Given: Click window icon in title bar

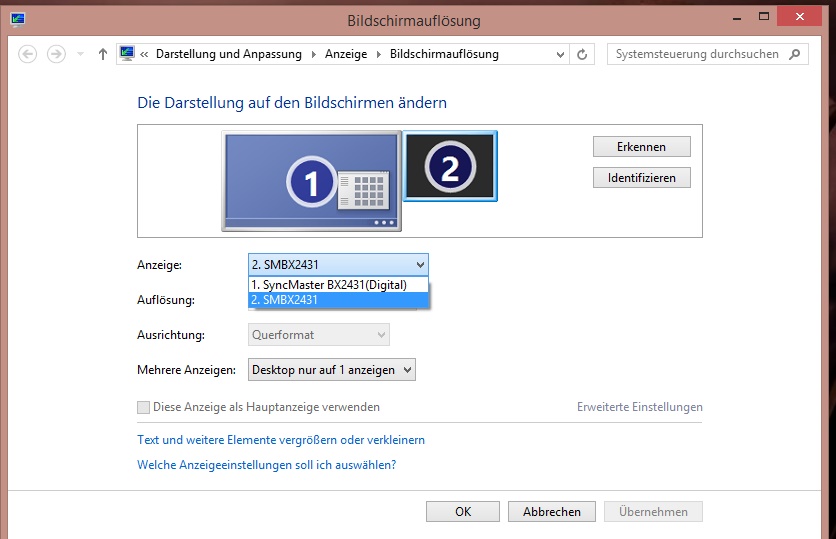Looking at the screenshot, I should [18, 19].
